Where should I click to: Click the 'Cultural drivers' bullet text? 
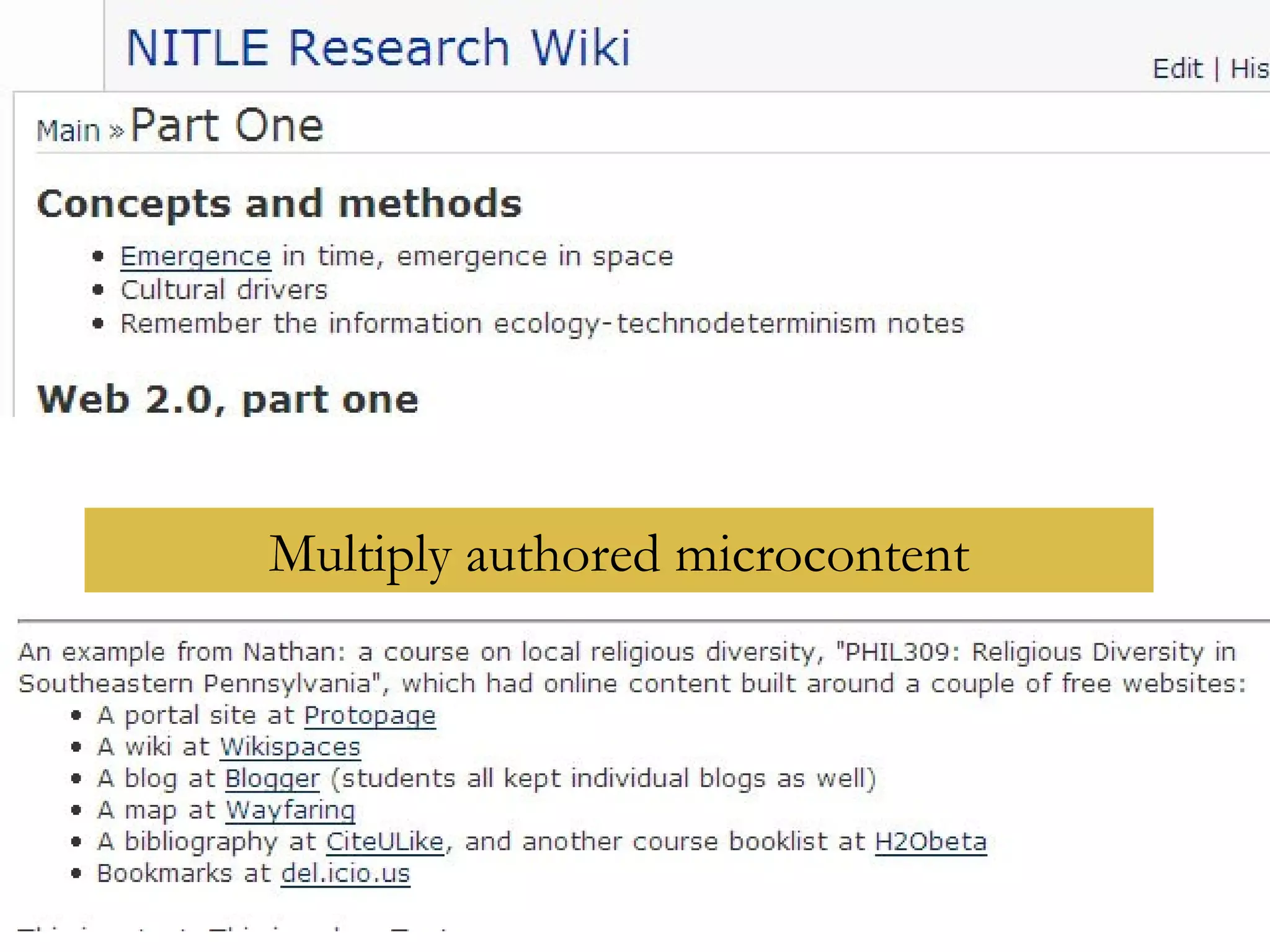click(x=224, y=290)
